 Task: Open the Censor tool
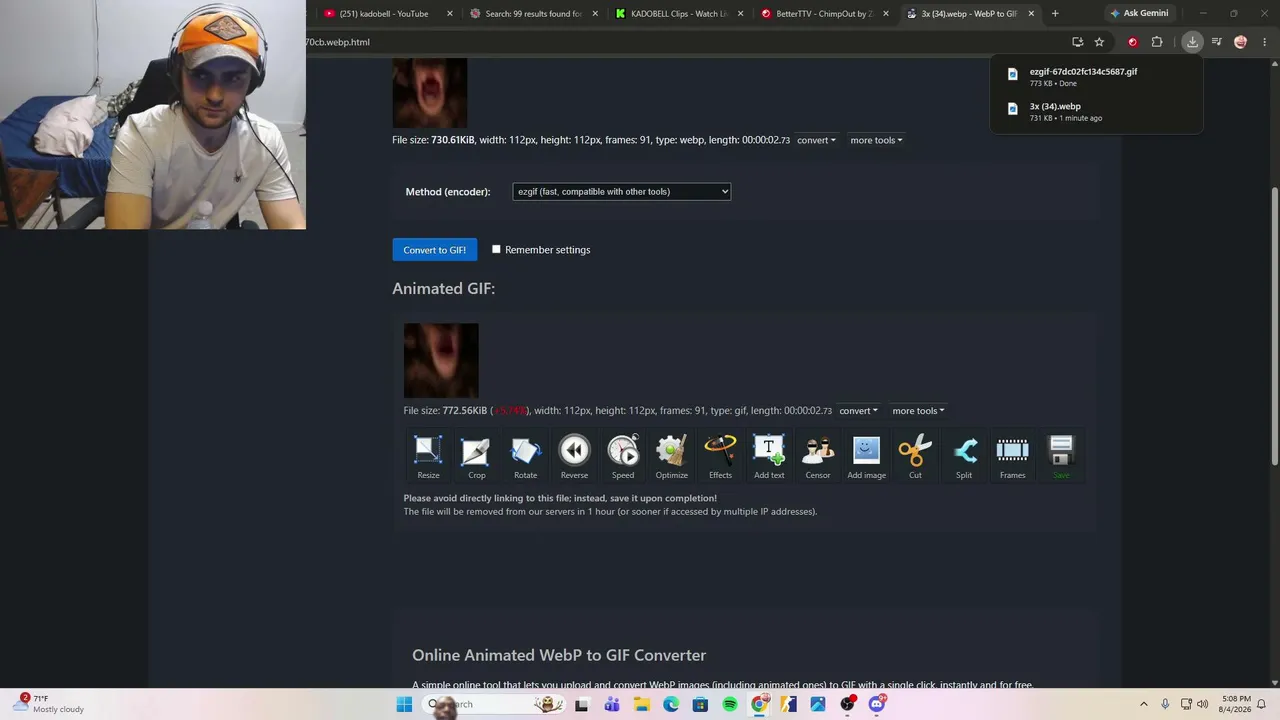[x=818, y=458]
